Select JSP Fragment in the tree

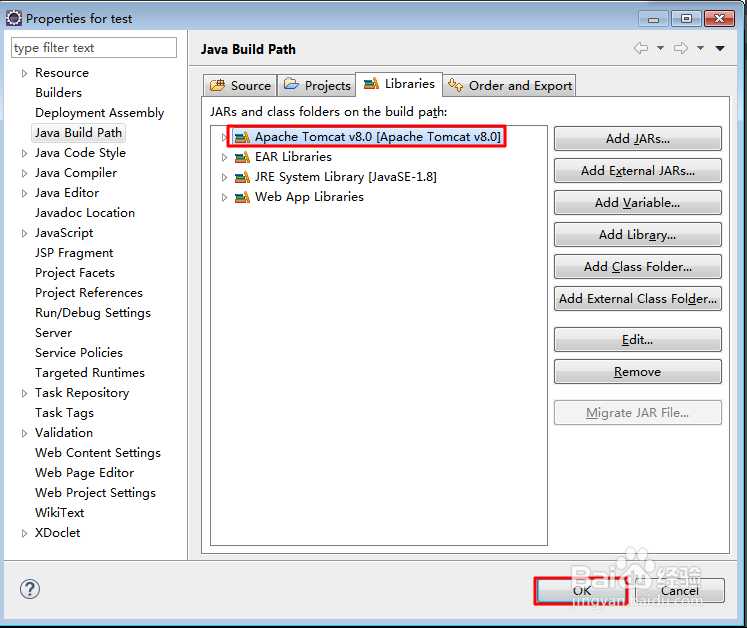tap(74, 253)
